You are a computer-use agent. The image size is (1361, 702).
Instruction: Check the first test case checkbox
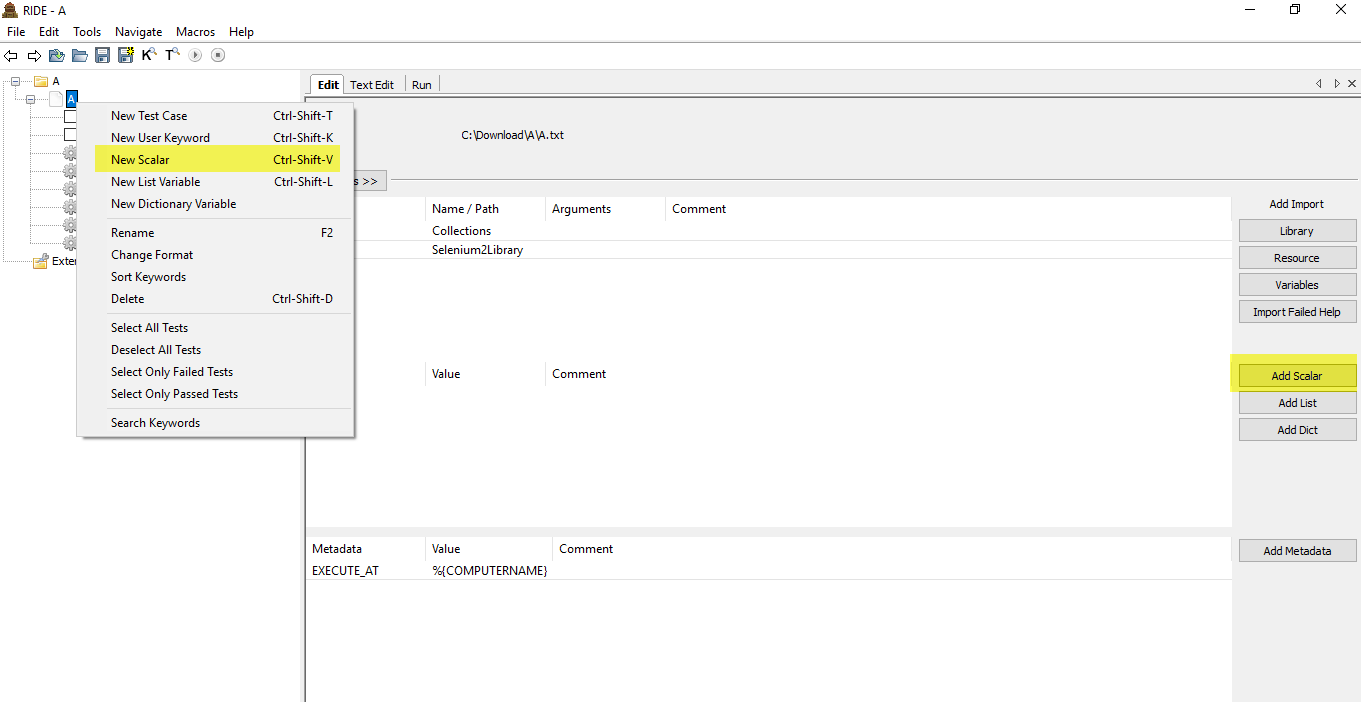click(x=70, y=116)
